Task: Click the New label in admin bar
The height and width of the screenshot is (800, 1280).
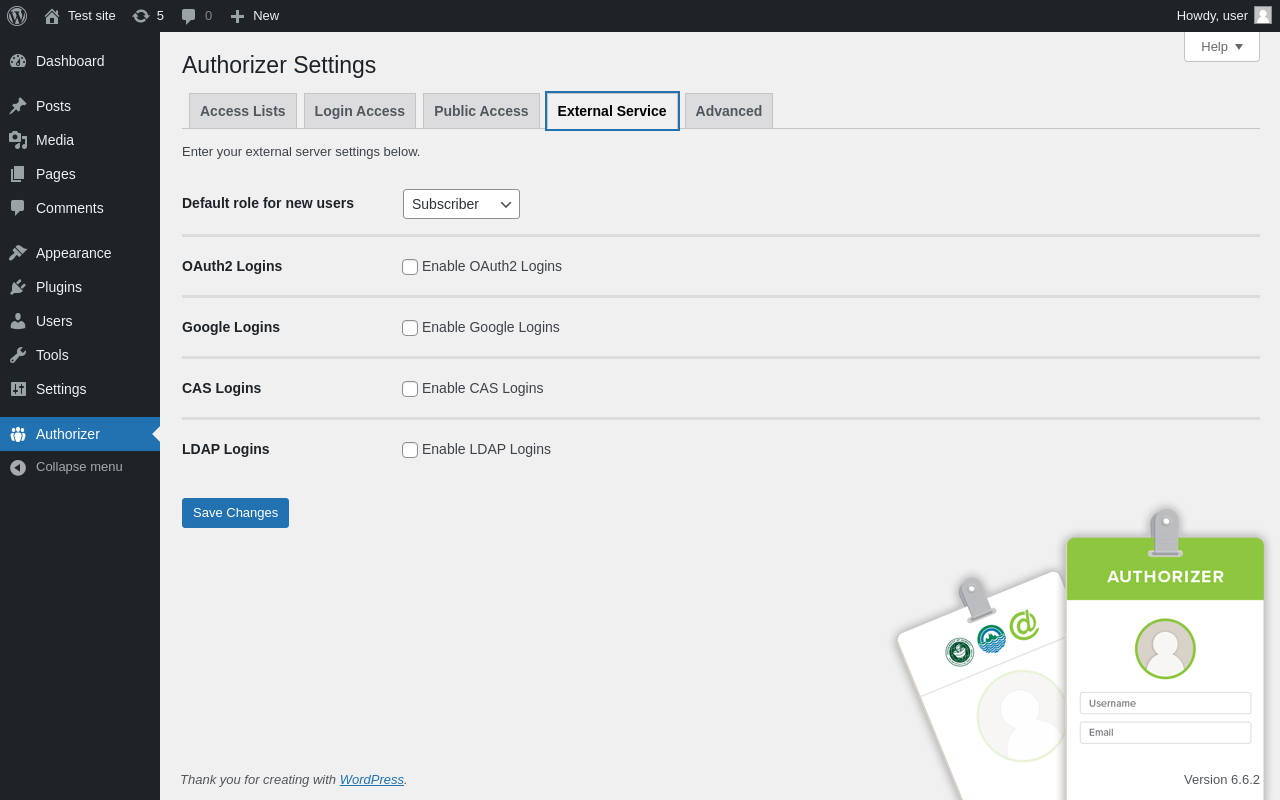Action: [x=266, y=16]
